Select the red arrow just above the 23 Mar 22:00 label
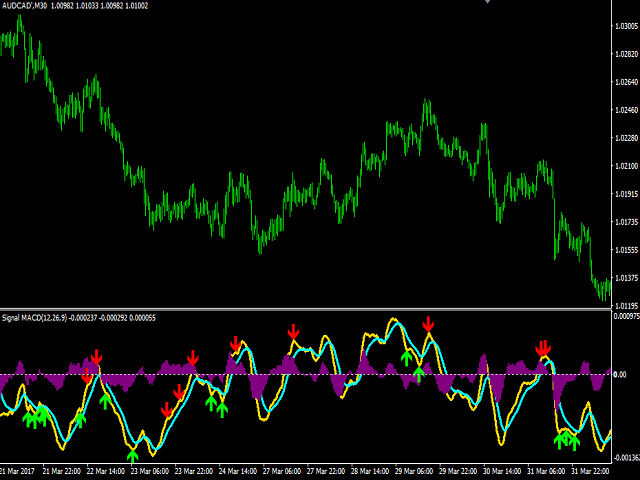Screen dimensions: 640x480 193,358
